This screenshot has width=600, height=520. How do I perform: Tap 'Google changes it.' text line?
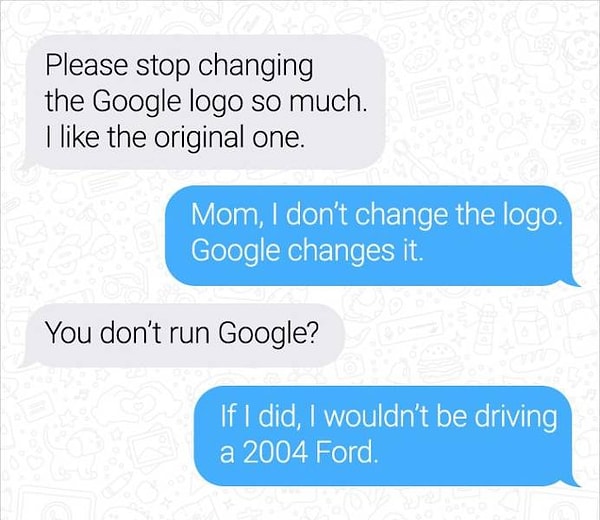[x=308, y=251]
